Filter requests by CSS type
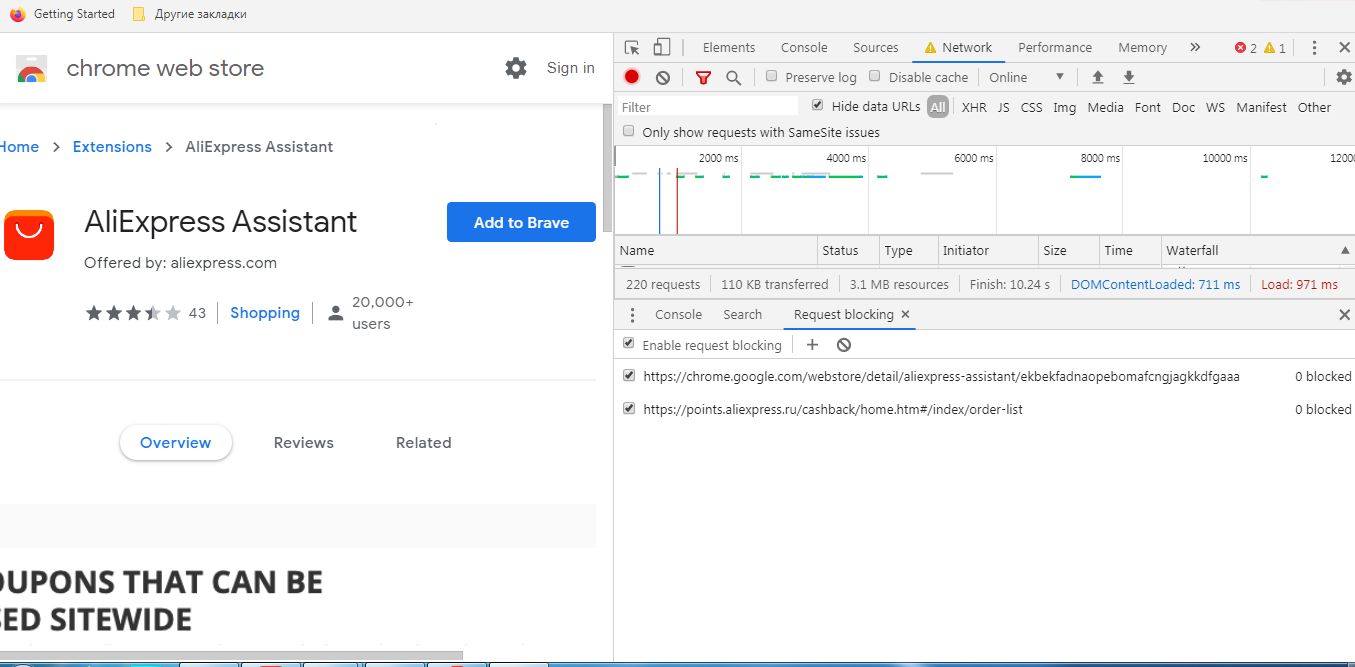 [1031, 107]
